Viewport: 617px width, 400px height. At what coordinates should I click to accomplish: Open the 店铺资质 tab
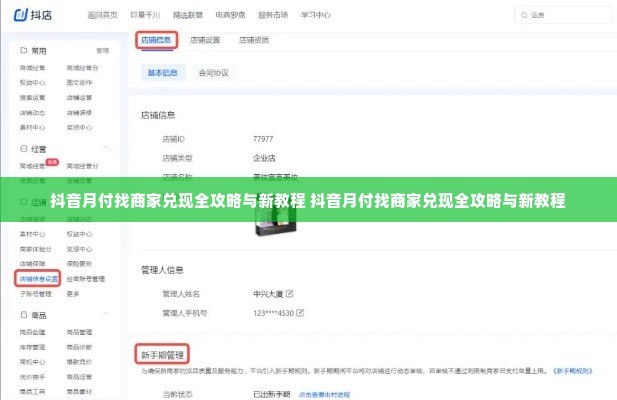[254, 40]
